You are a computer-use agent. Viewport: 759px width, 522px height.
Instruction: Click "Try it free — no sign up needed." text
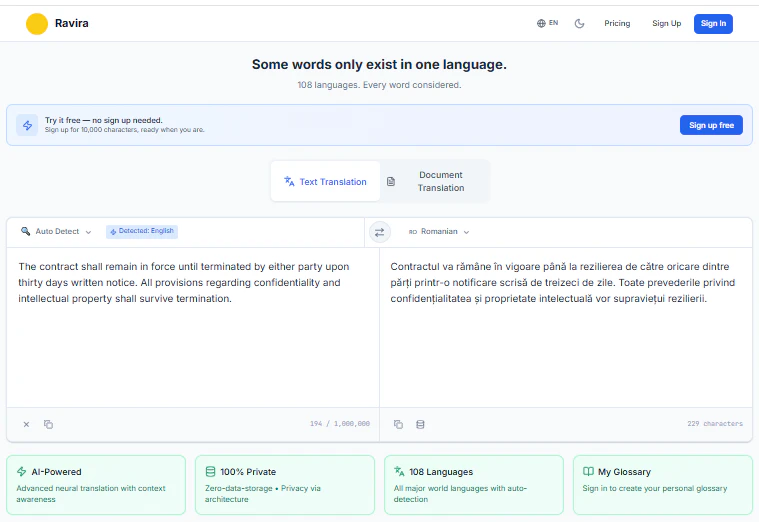pyautogui.click(x=104, y=120)
